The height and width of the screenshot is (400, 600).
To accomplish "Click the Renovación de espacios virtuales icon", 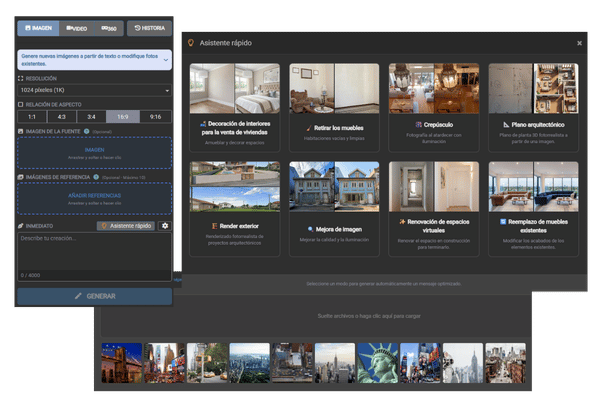I will coord(402,222).
